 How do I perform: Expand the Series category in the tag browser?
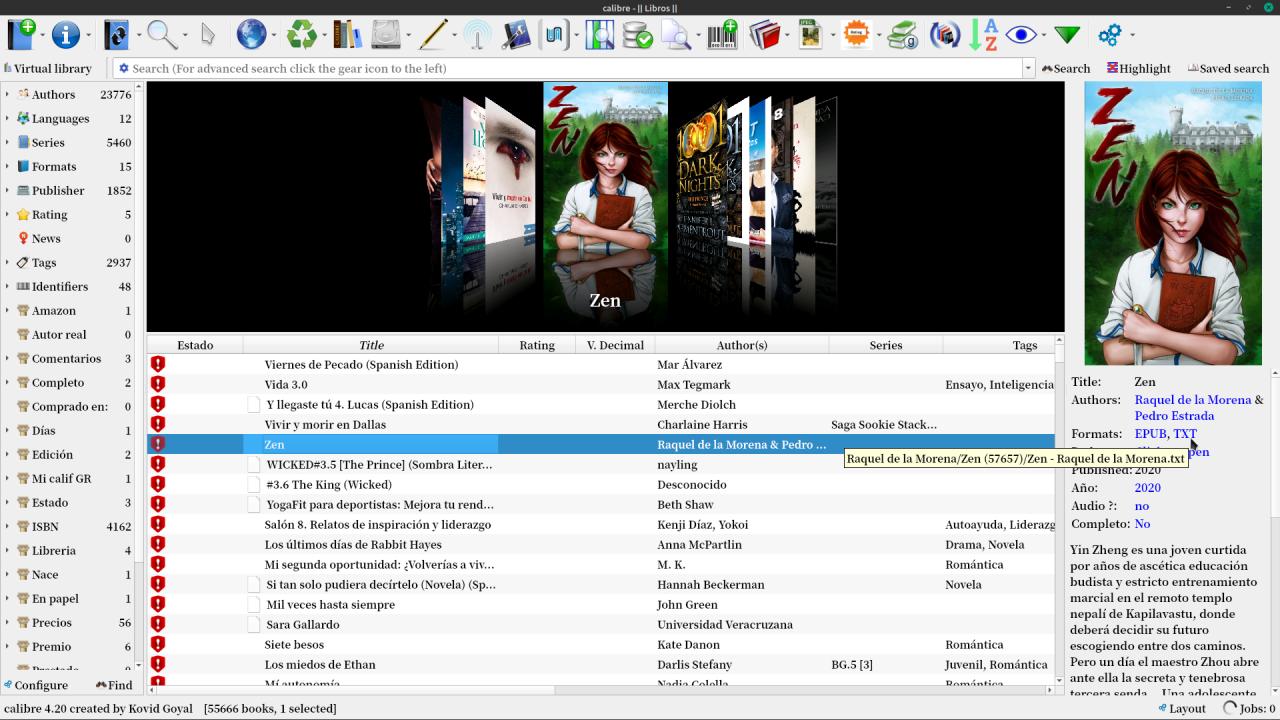(x=7, y=142)
